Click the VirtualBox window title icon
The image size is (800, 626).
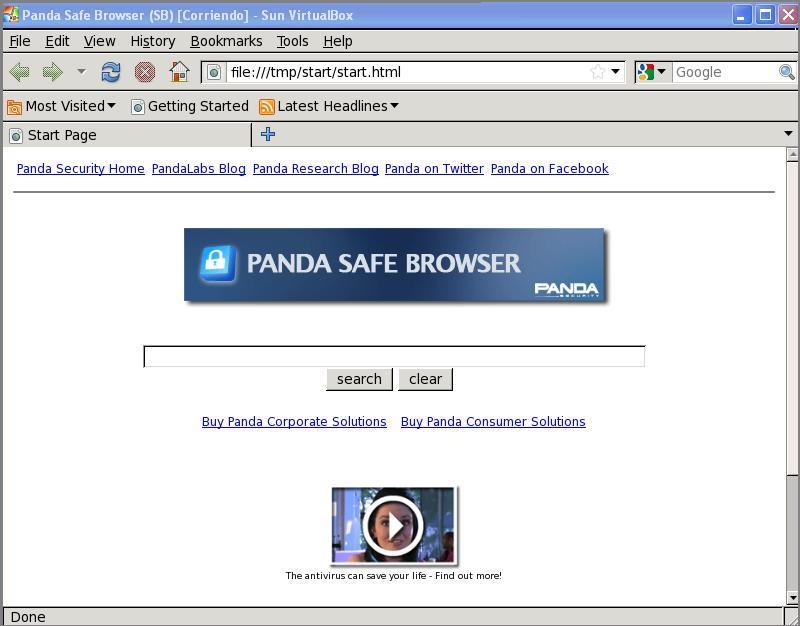[x=11, y=15]
